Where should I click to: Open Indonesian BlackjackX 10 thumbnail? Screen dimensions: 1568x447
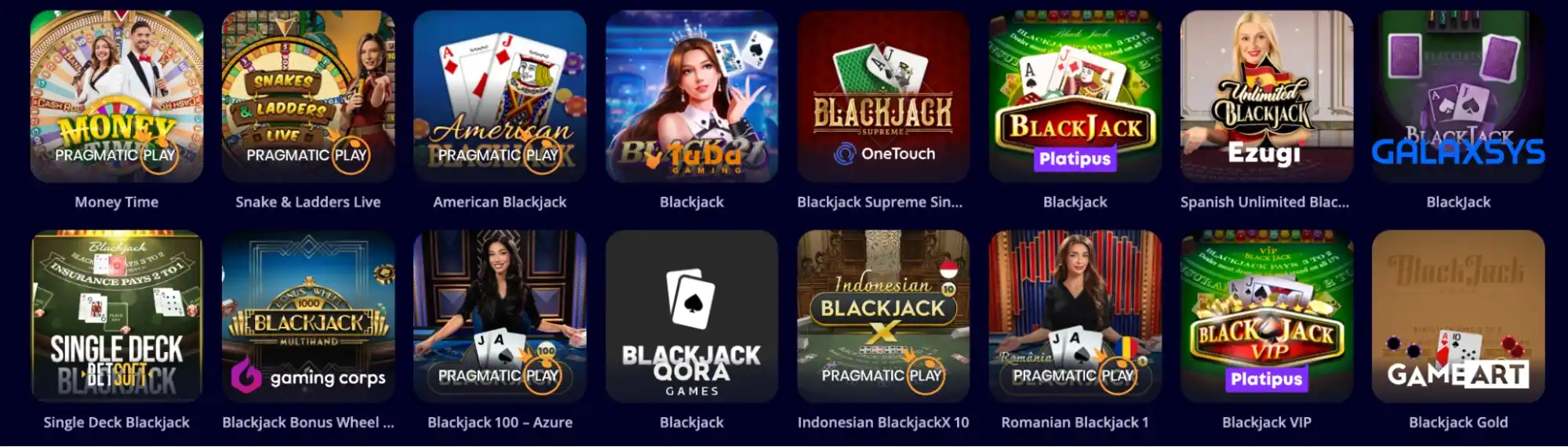pyautogui.click(x=883, y=317)
